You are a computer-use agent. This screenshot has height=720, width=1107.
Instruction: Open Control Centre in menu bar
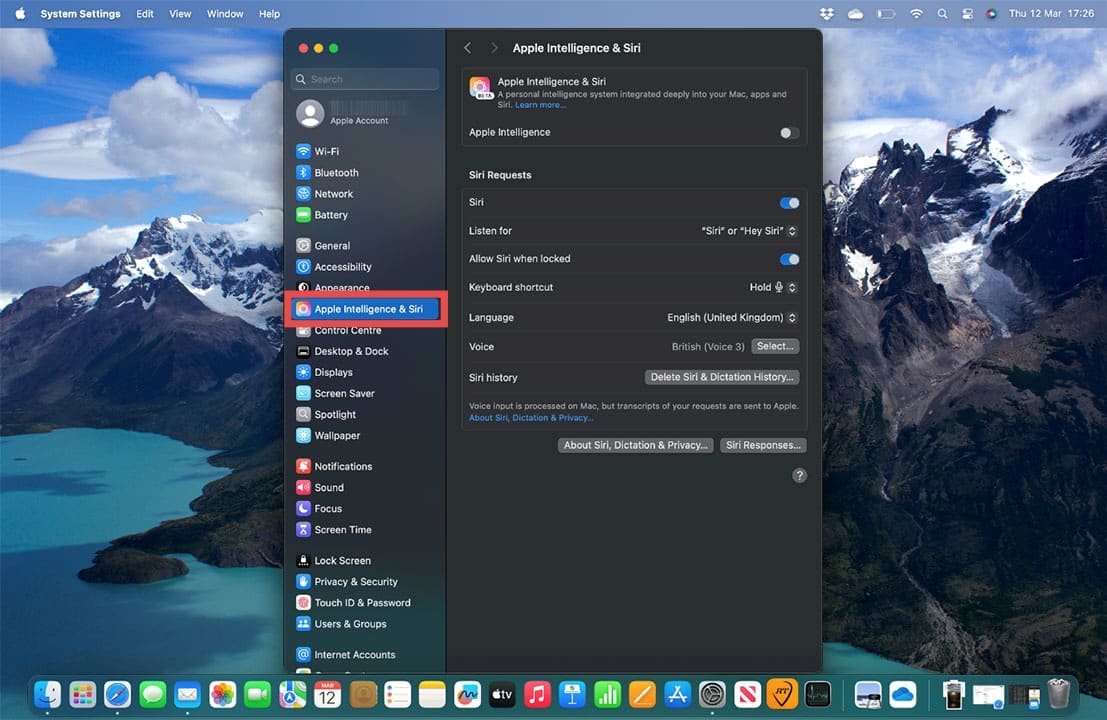coord(967,13)
